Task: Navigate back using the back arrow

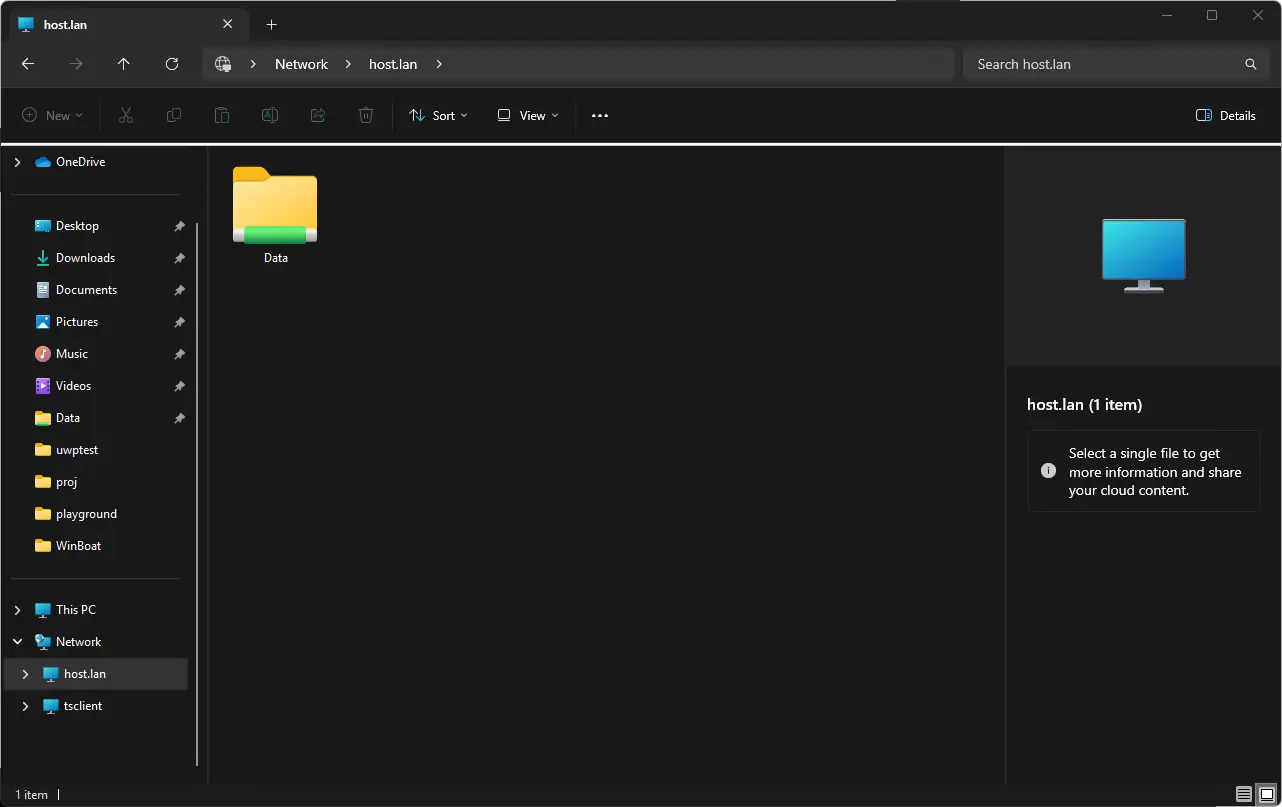Action: (27, 63)
